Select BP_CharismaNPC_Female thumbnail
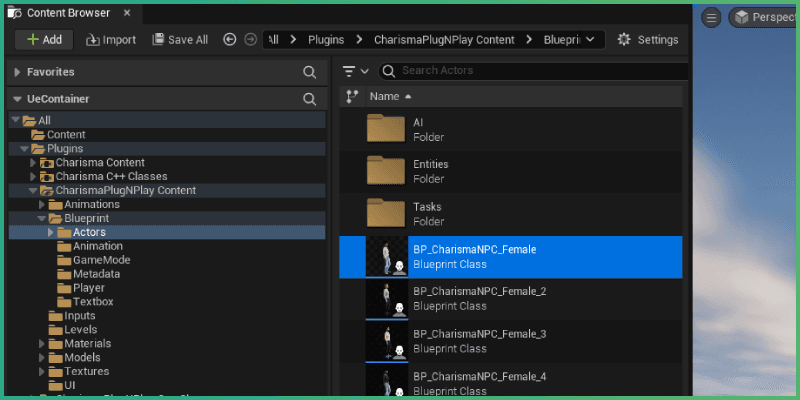The width and height of the screenshot is (800, 400). [x=387, y=257]
